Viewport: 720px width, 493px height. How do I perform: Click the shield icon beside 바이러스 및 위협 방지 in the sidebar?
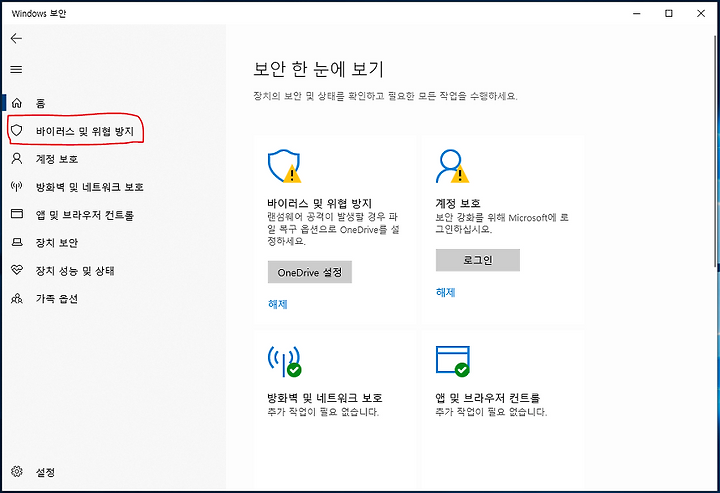click(x=17, y=131)
